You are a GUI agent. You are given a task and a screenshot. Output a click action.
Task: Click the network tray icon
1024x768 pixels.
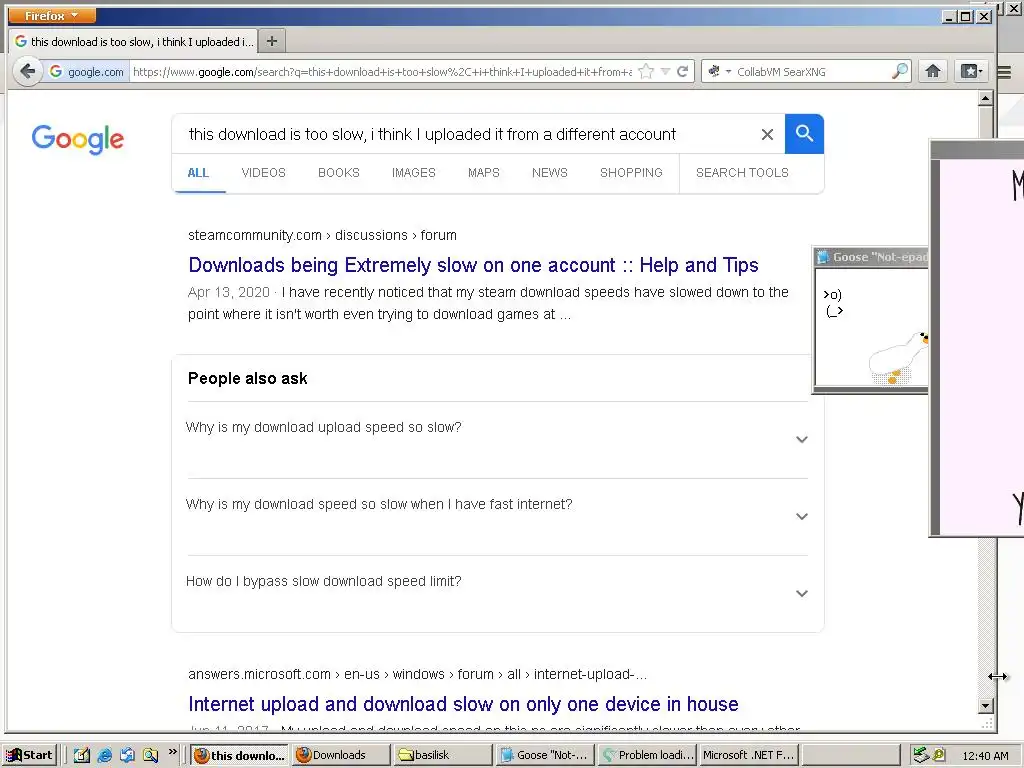[x=921, y=755]
